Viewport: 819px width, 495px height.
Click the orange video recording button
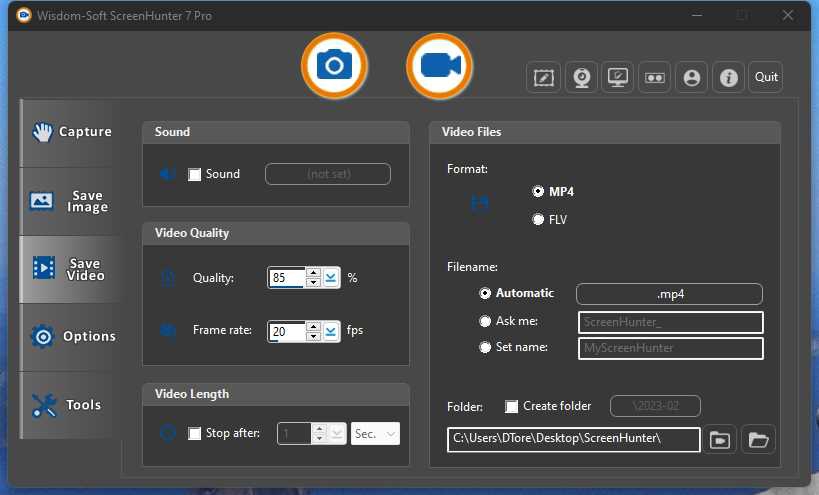(440, 66)
